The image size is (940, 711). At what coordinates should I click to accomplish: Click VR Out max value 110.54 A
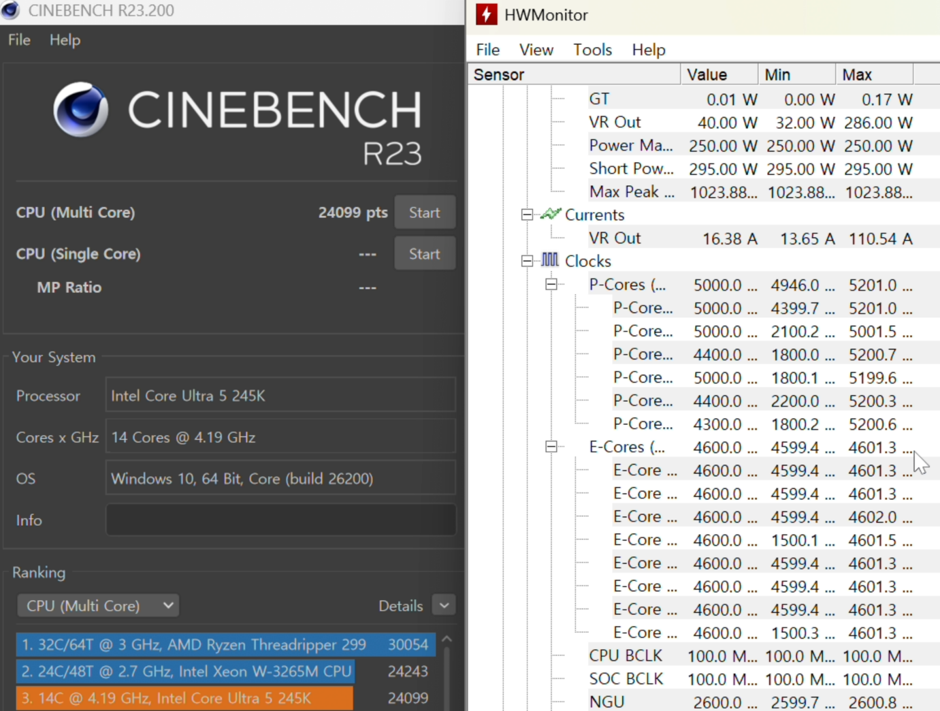881,239
